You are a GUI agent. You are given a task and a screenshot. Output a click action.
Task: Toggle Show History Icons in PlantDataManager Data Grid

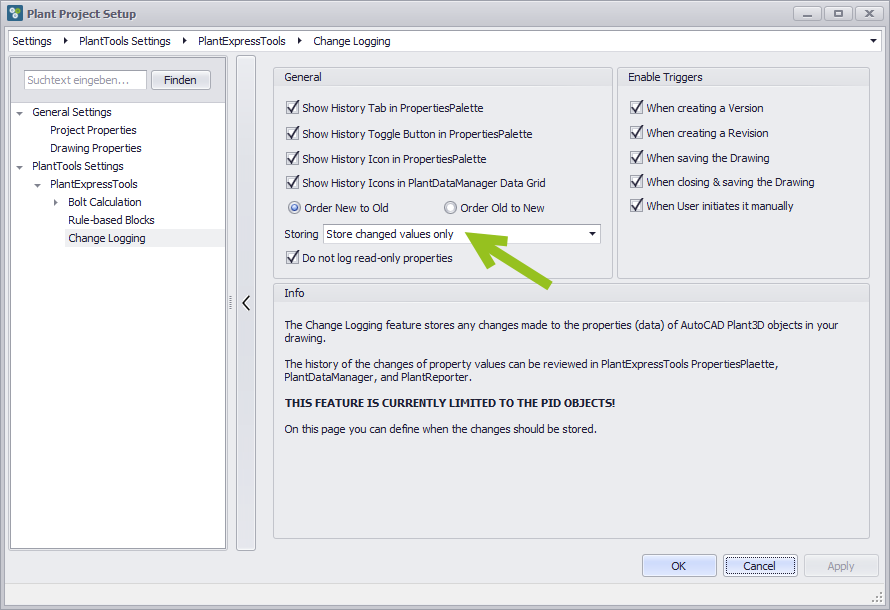pyautogui.click(x=293, y=183)
